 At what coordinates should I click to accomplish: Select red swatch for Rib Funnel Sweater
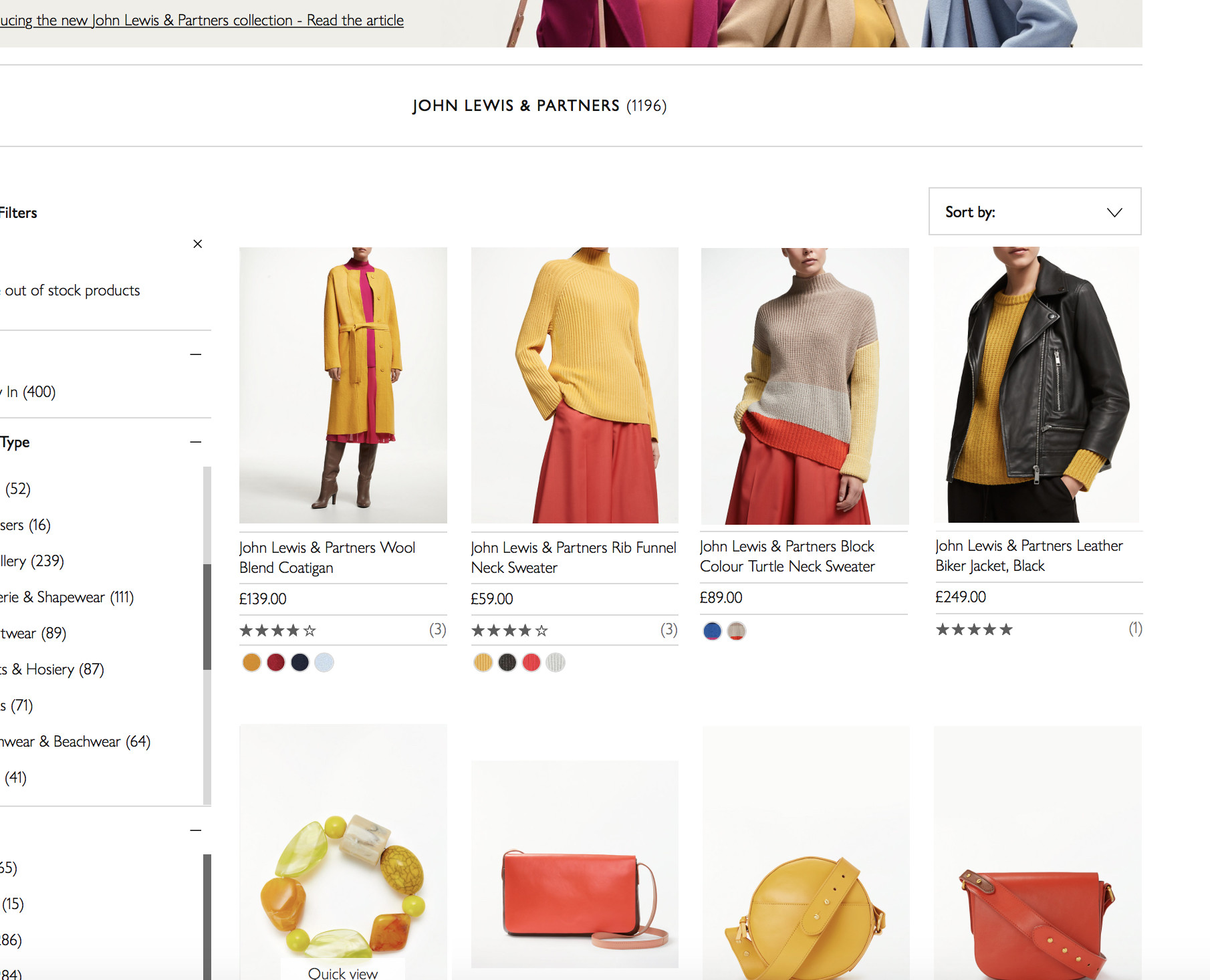coord(531,662)
